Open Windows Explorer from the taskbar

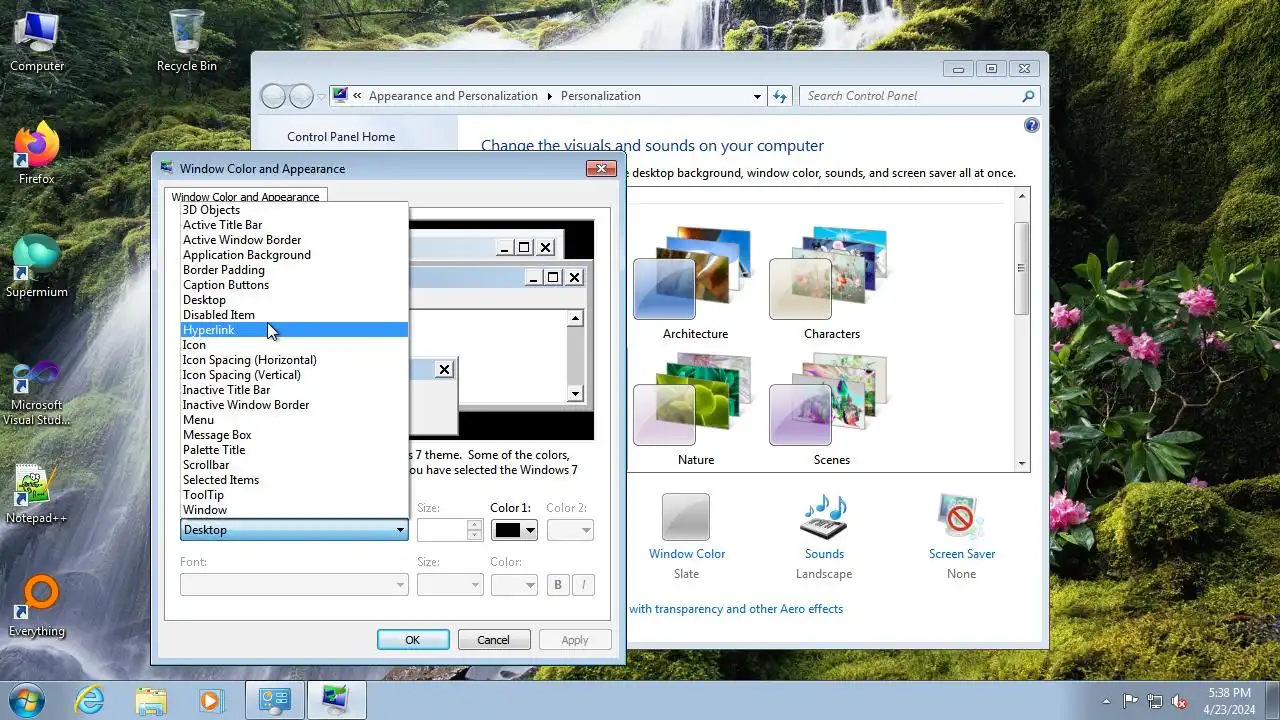(x=151, y=700)
